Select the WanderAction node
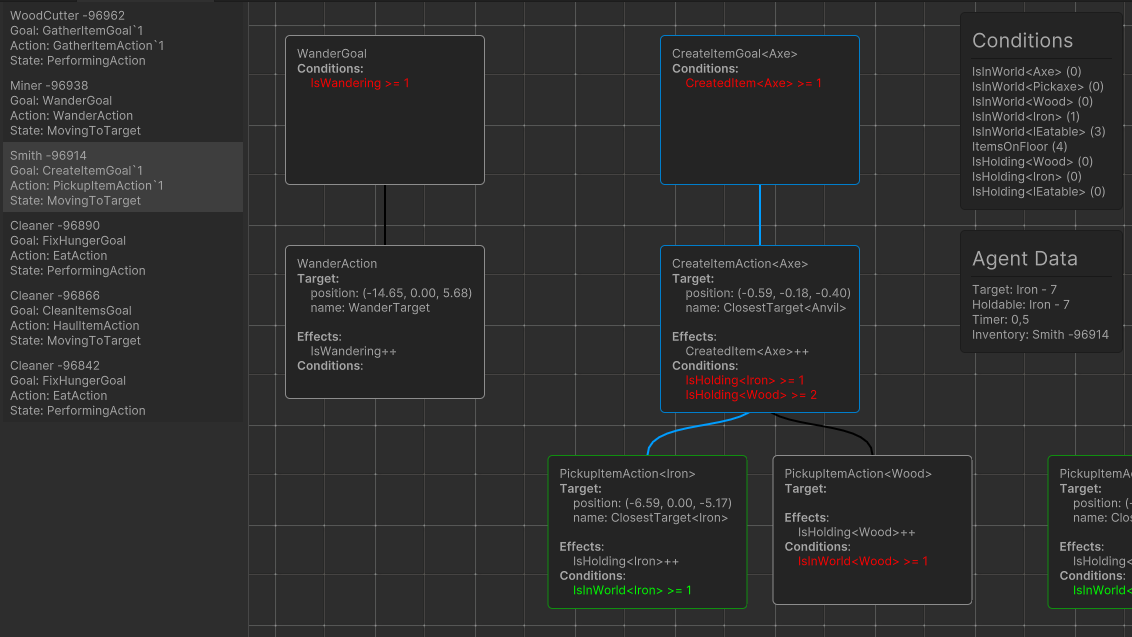 384,320
